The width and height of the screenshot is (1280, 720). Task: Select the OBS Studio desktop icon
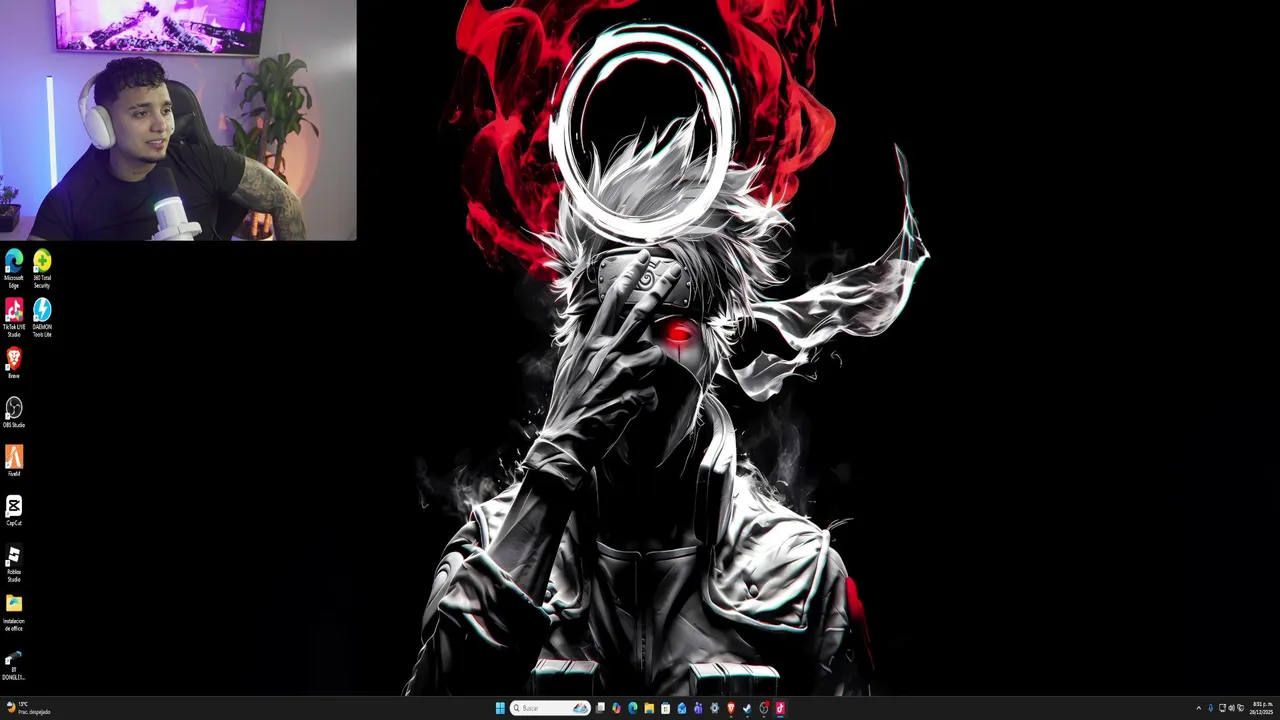pyautogui.click(x=14, y=412)
